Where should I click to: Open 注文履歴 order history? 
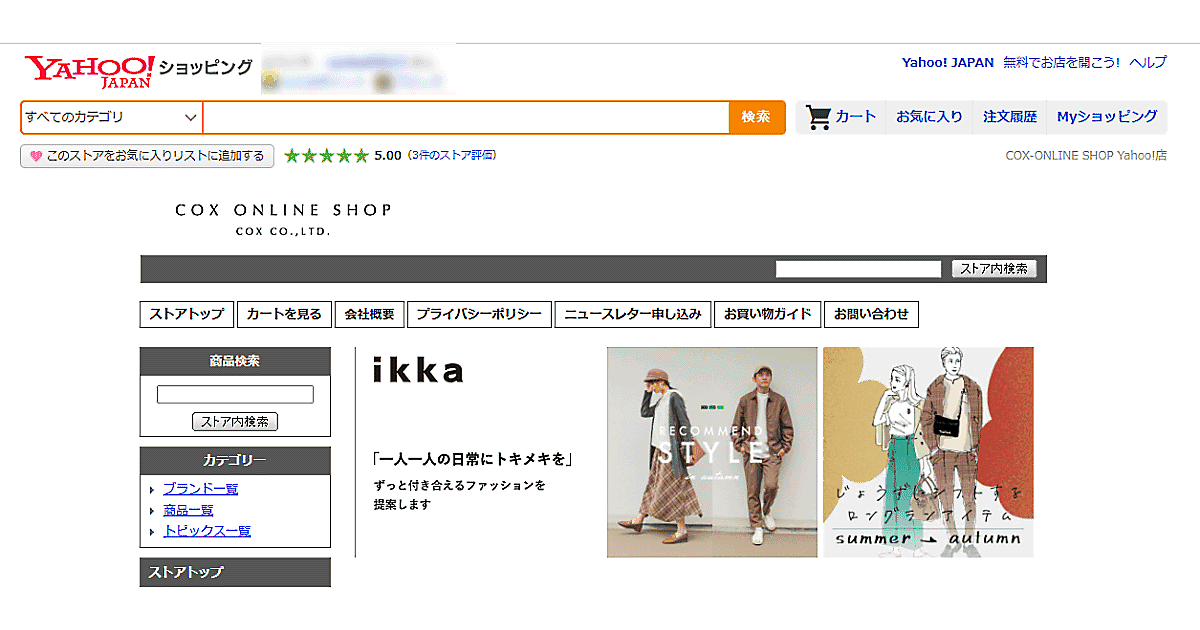1010,117
